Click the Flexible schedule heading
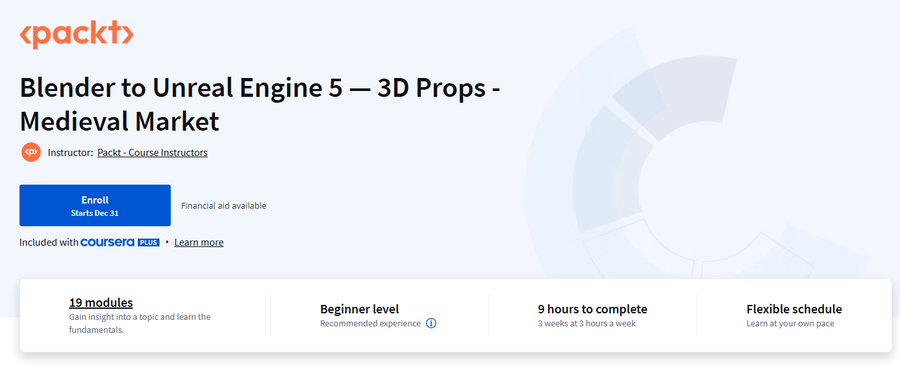The image size is (900, 366). pos(794,309)
